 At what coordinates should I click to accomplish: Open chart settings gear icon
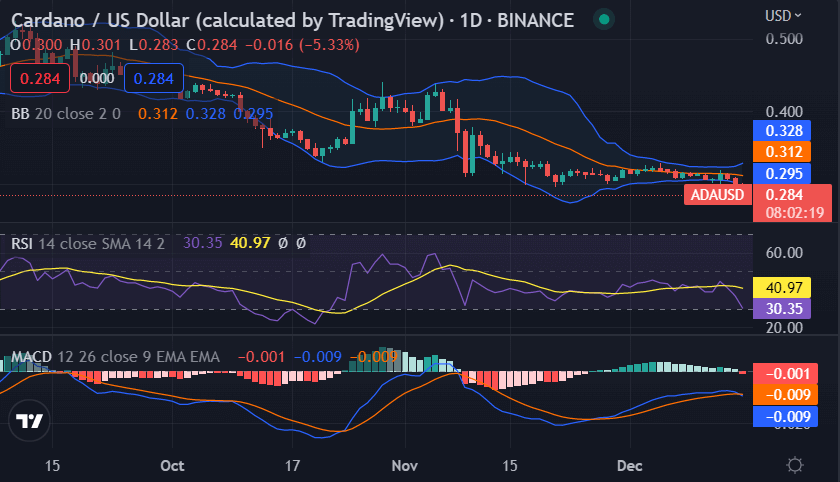coord(794,465)
